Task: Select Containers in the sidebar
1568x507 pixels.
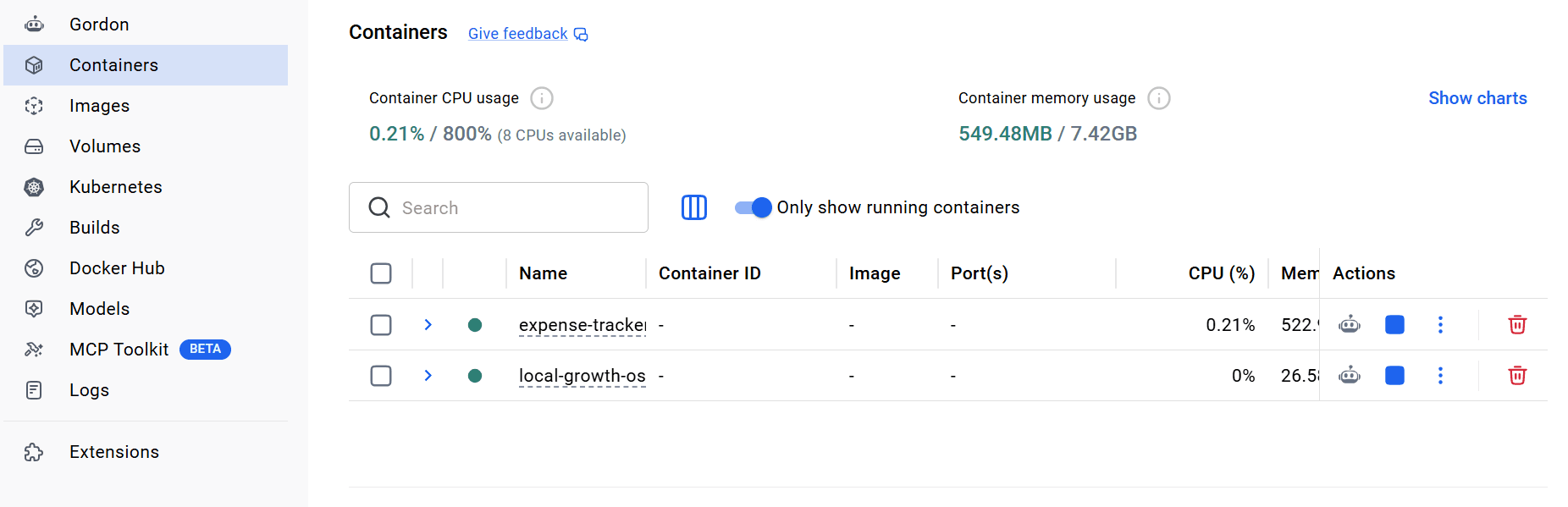Action: (x=146, y=65)
